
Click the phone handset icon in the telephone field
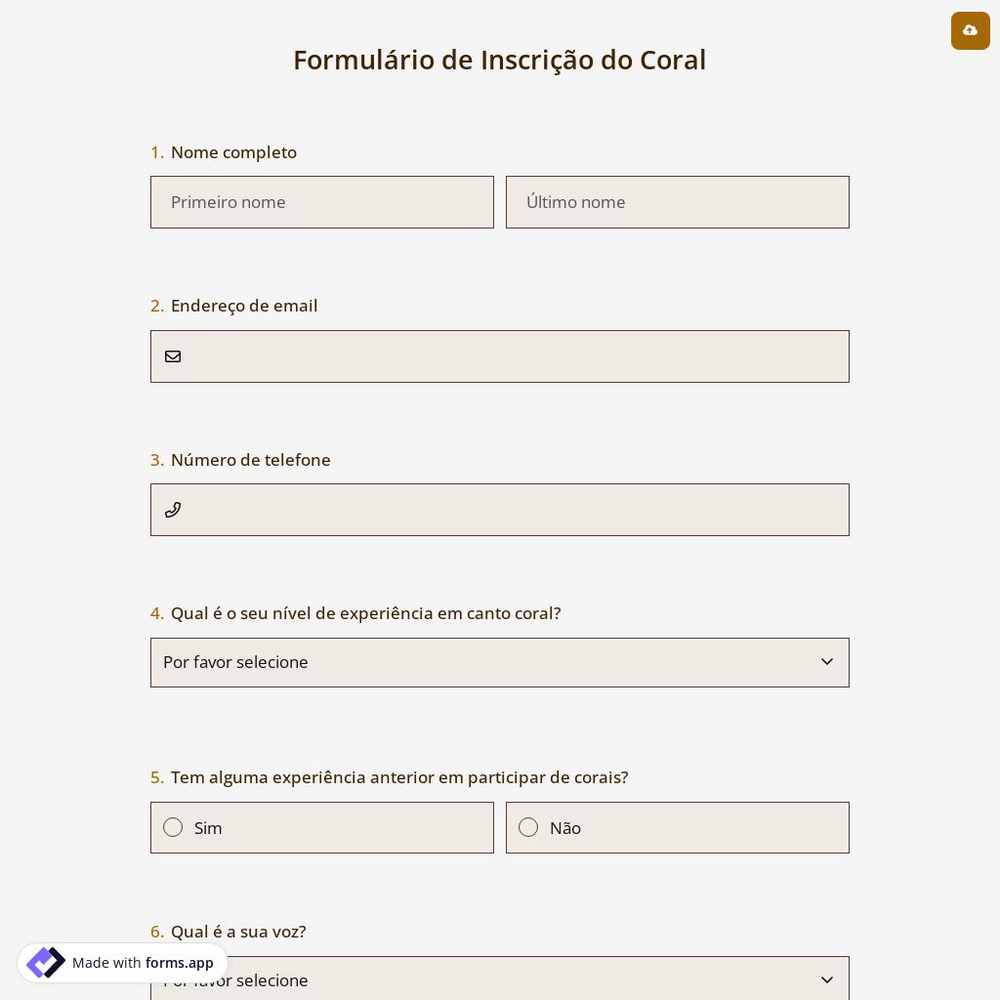(173, 510)
